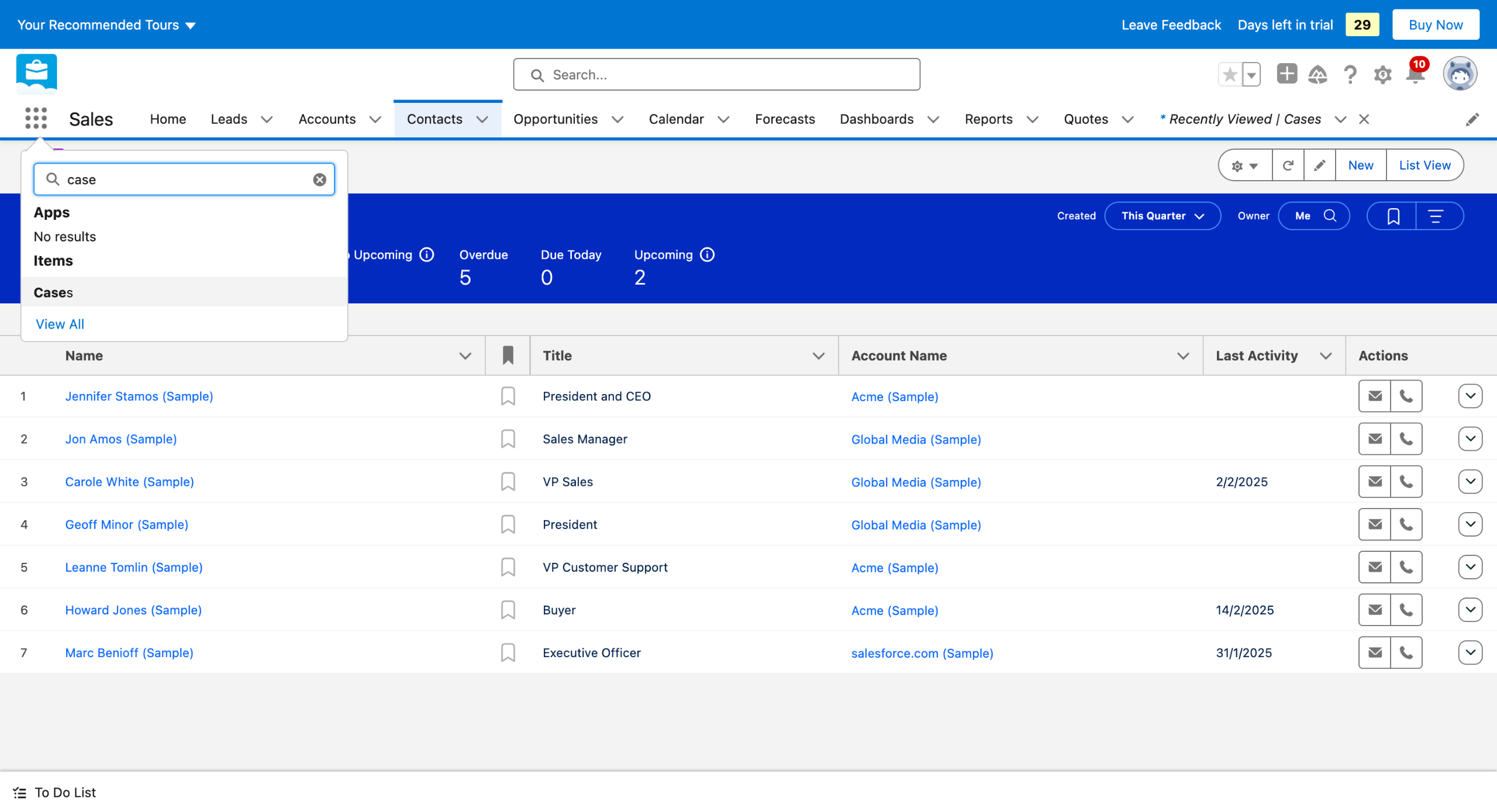The width and height of the screenshot is (1497, 812).
Task: Show the filter lines icon panel
Action: coord(1436,216)
